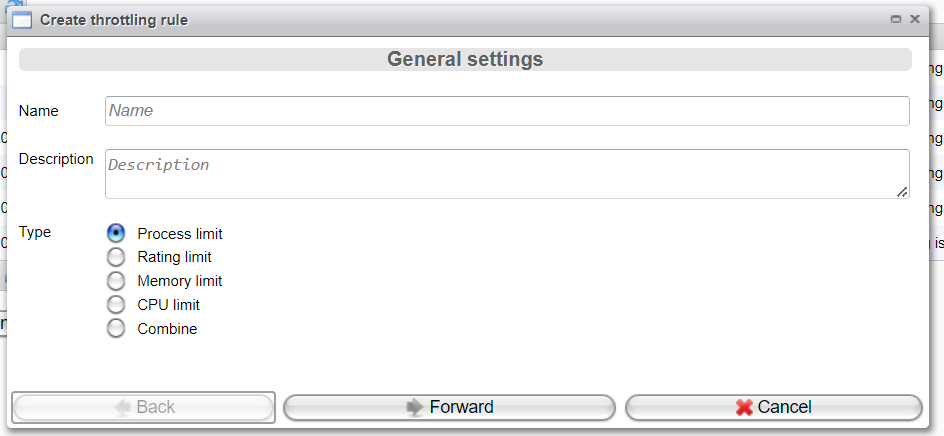Choose the Rating limit type option
The width and height of the screenshot is (944, 436).
tap(116, 257)
